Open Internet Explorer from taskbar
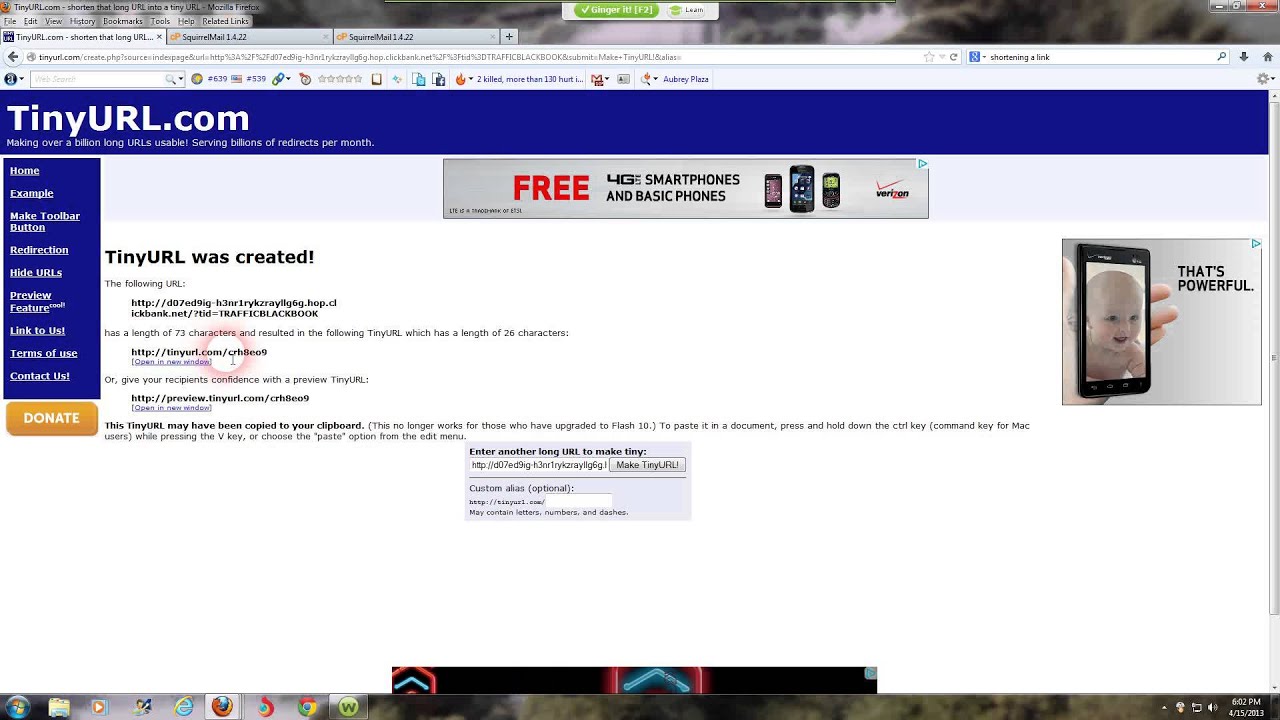Screen dimensions: 1280x720 (x=184, y=707)
